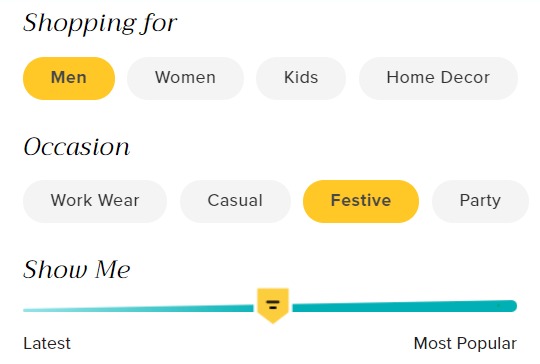Click the Show Me section heading

point(76,269)
